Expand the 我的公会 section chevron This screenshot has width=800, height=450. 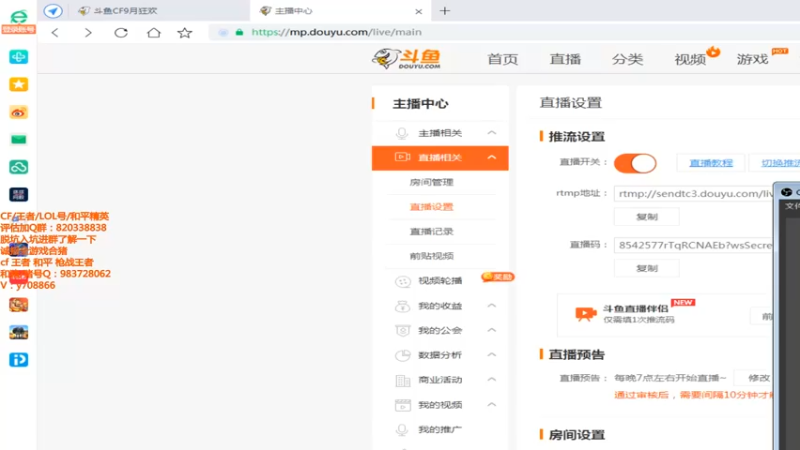491,330
